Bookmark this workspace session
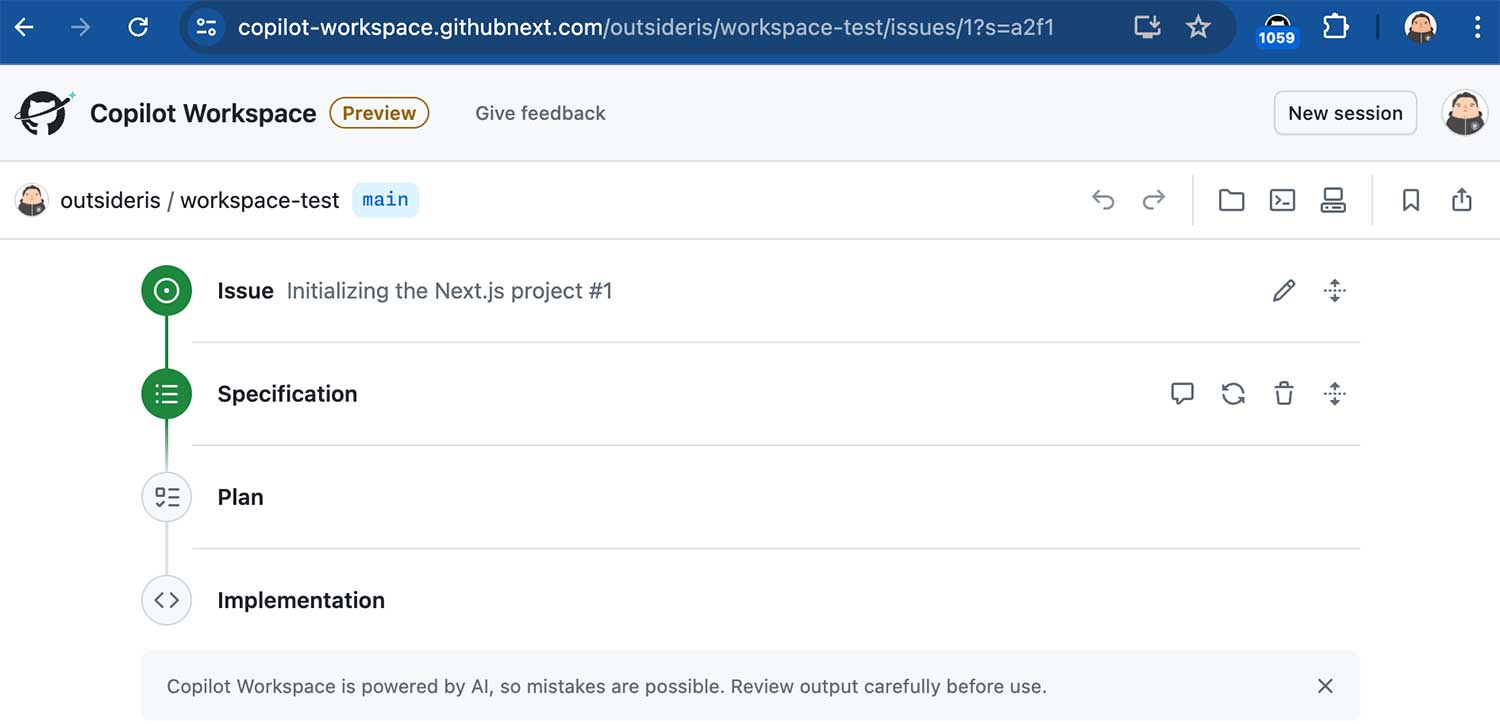The width and height of the screenshot is (1500, 724). [x=1411, y=200]
